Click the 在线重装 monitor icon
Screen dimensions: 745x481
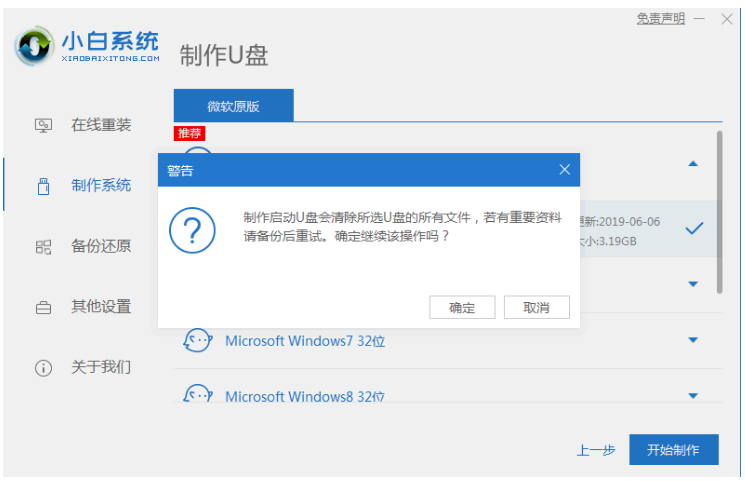point(43,126)
